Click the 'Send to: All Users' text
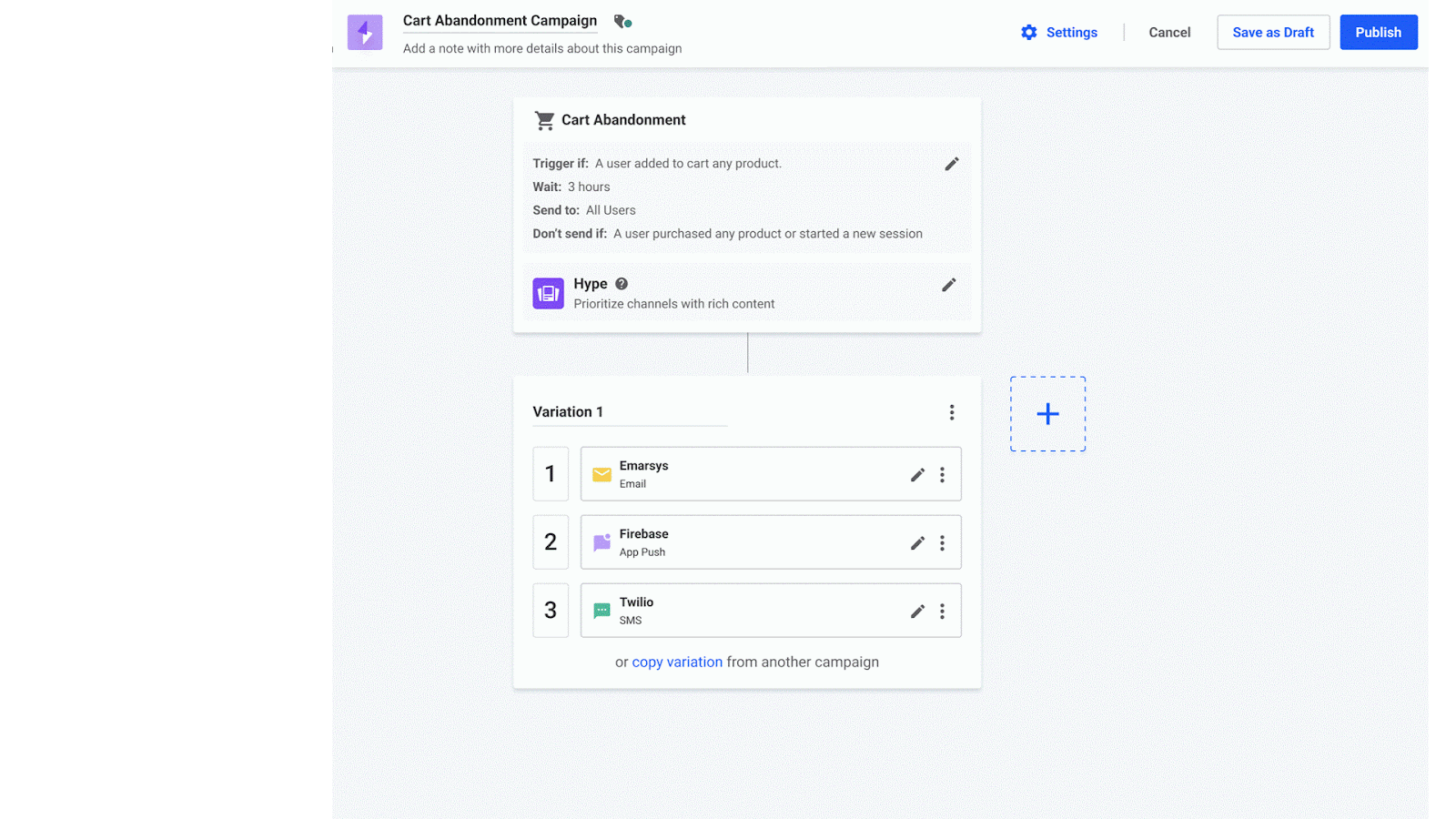 [x=584, y=211]
